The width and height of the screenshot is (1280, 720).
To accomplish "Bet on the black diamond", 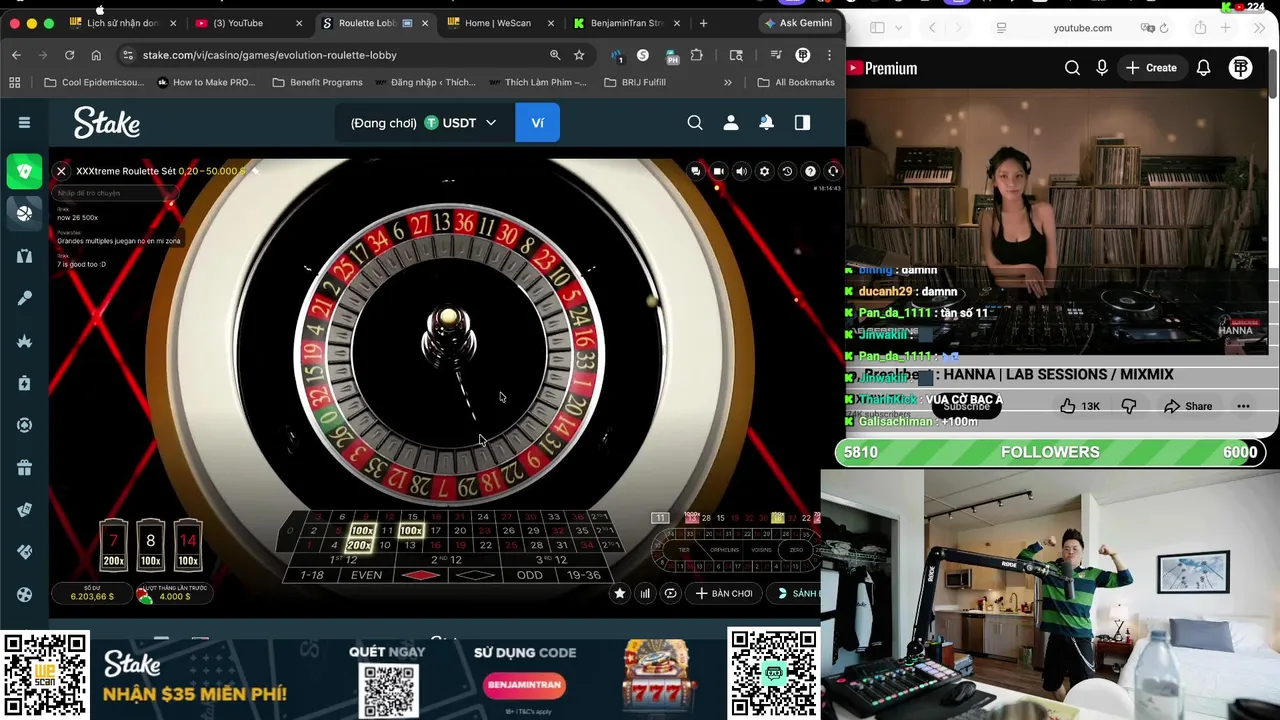I will tap(476, 575).
